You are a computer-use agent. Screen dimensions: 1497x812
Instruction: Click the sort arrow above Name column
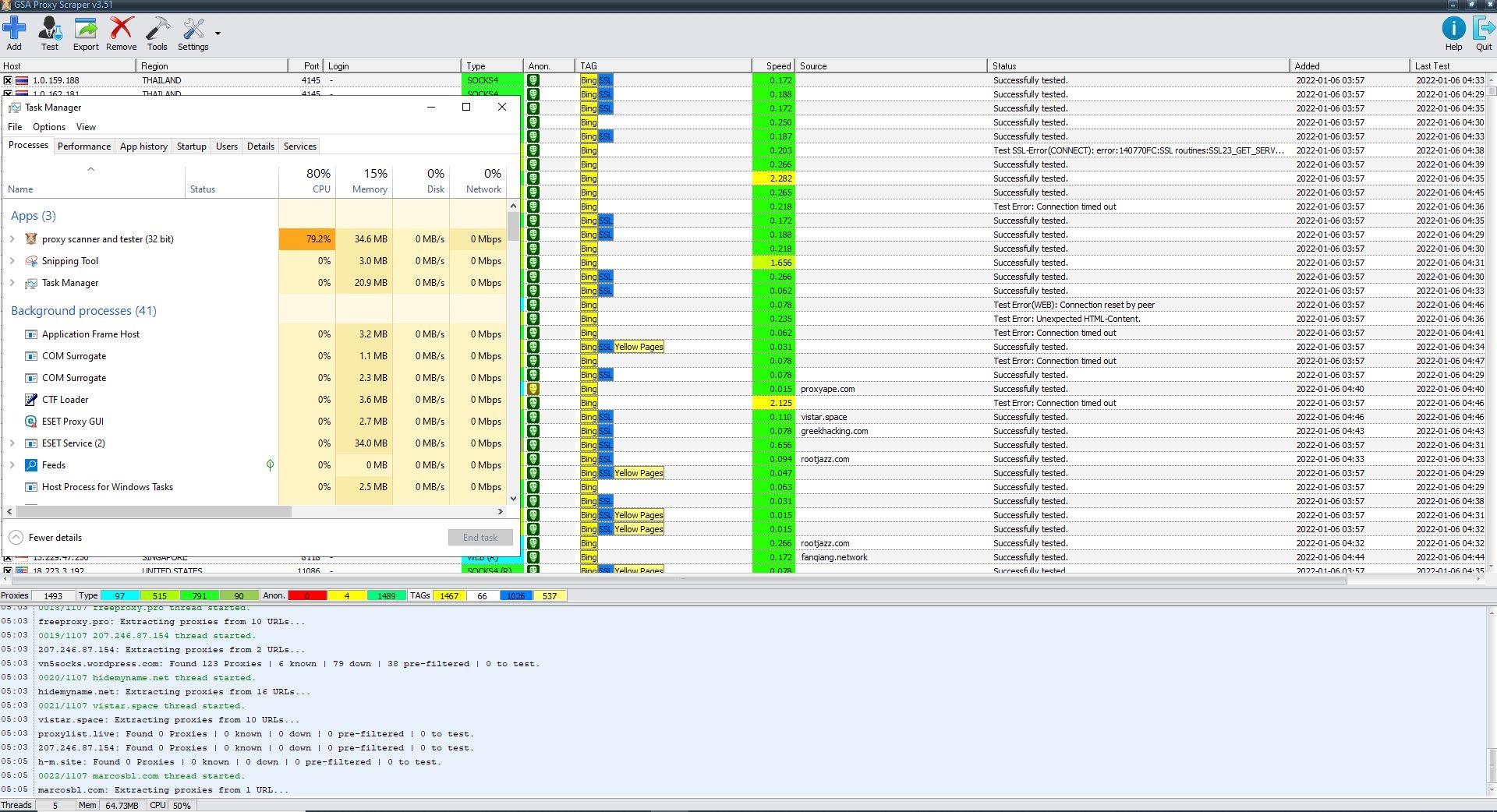tap(90, 169)
